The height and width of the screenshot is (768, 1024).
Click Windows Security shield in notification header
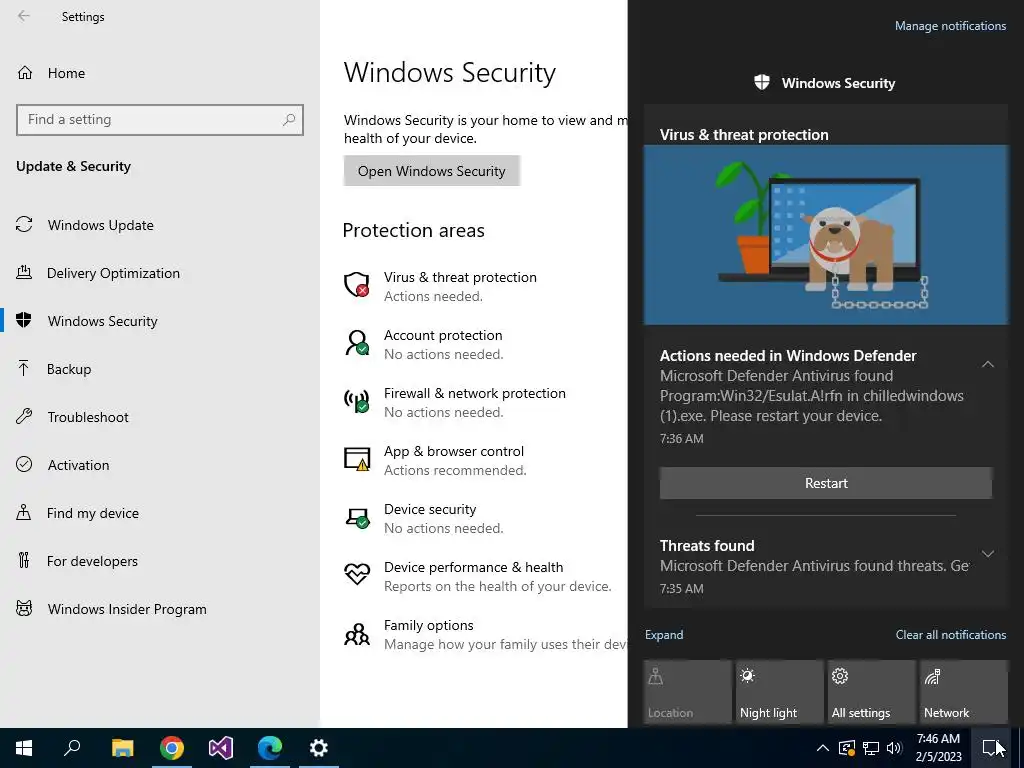click(761, 82)
